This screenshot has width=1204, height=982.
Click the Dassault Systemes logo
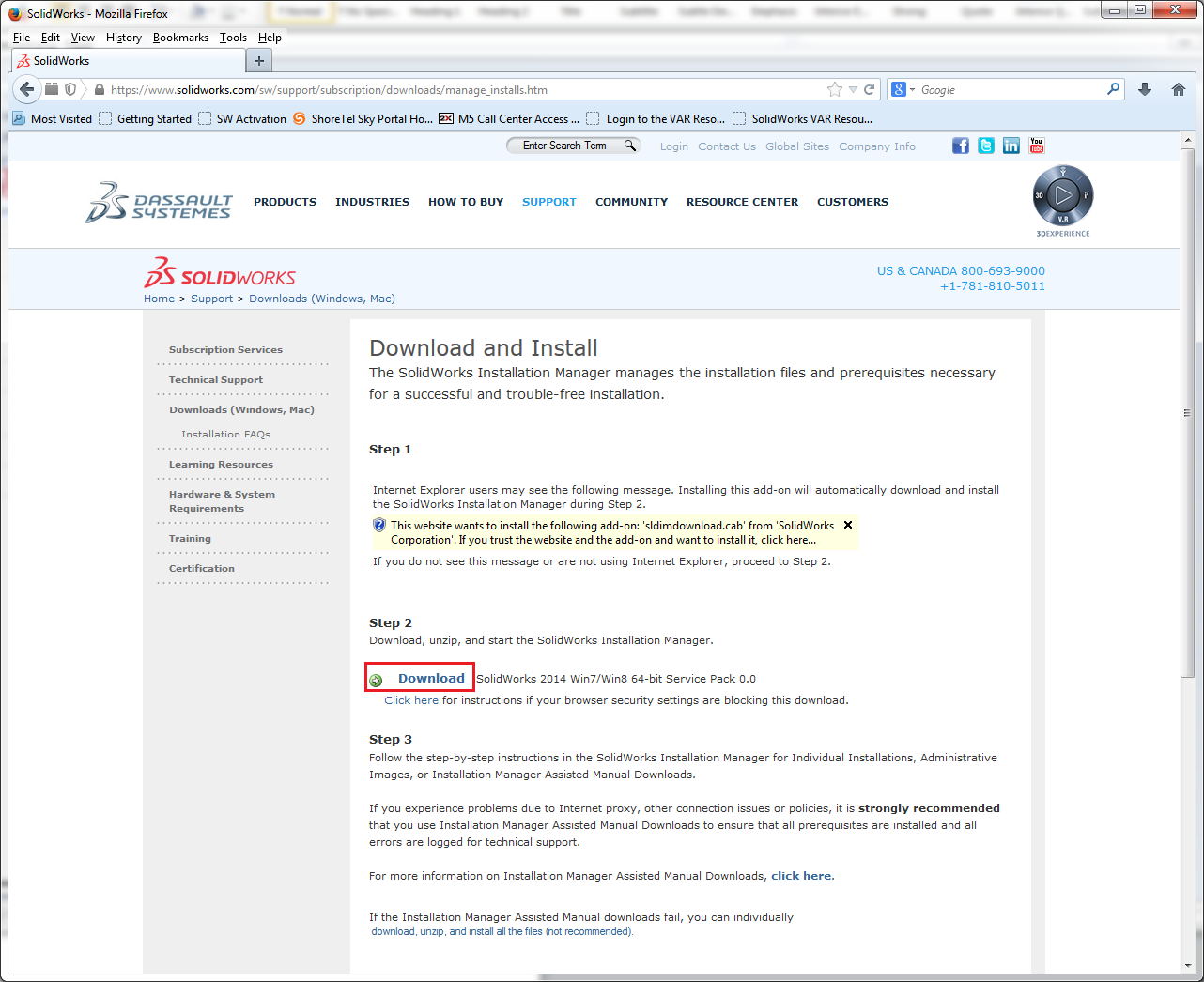[x=159, y=202]
